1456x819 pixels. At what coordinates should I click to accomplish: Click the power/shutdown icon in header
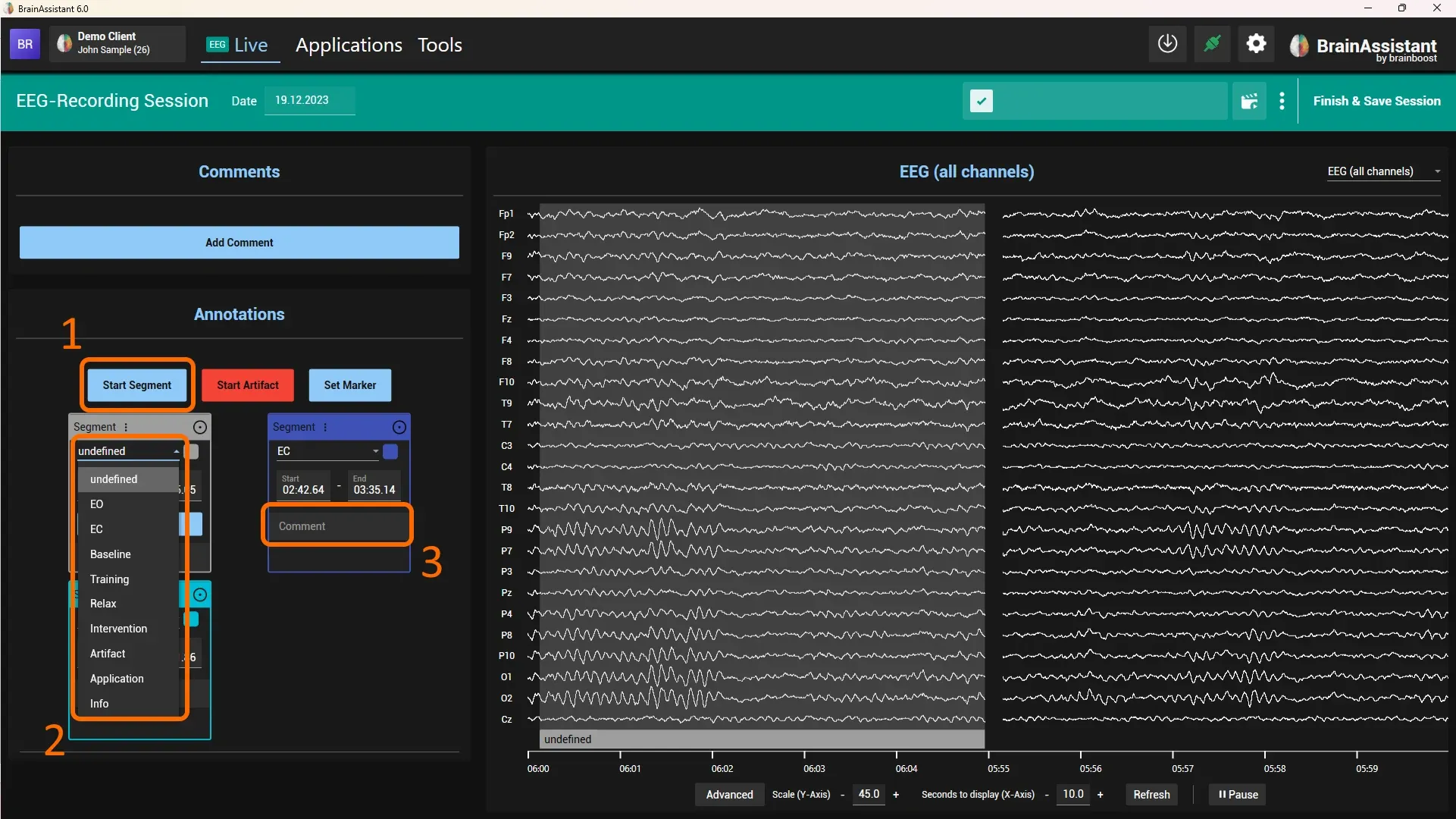pyautogui.click(x=1167, y=44)
